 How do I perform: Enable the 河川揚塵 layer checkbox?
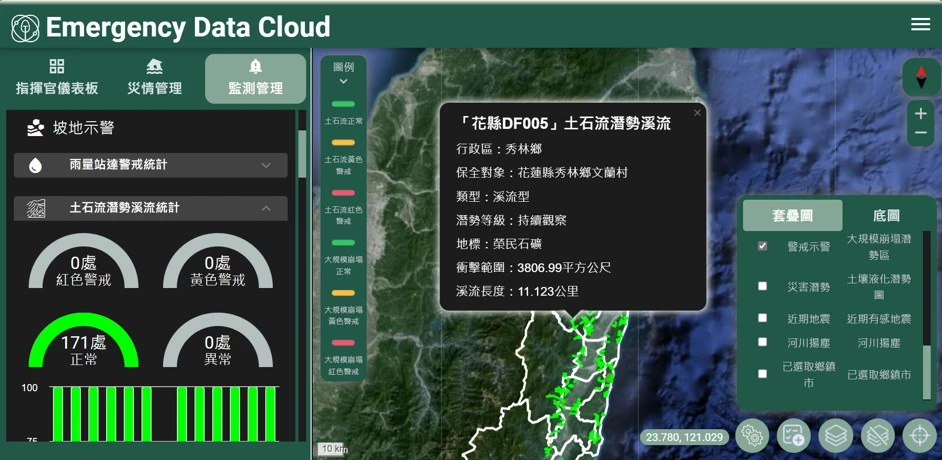[x=762, y=342]
